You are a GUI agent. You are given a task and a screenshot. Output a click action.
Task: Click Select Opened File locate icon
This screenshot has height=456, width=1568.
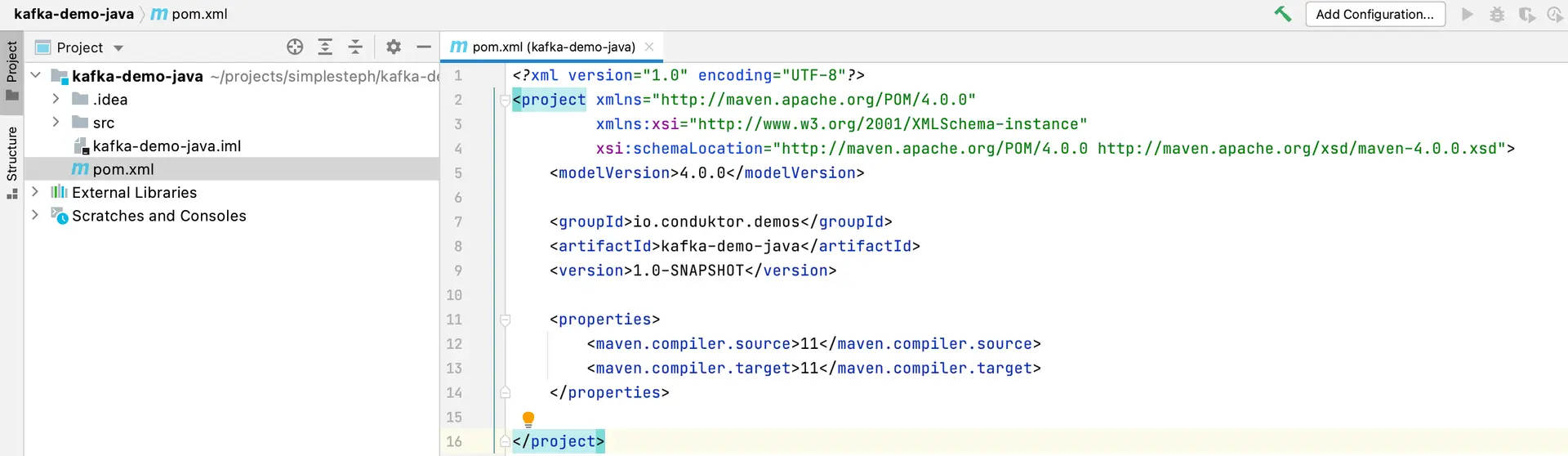coord(295,47)
